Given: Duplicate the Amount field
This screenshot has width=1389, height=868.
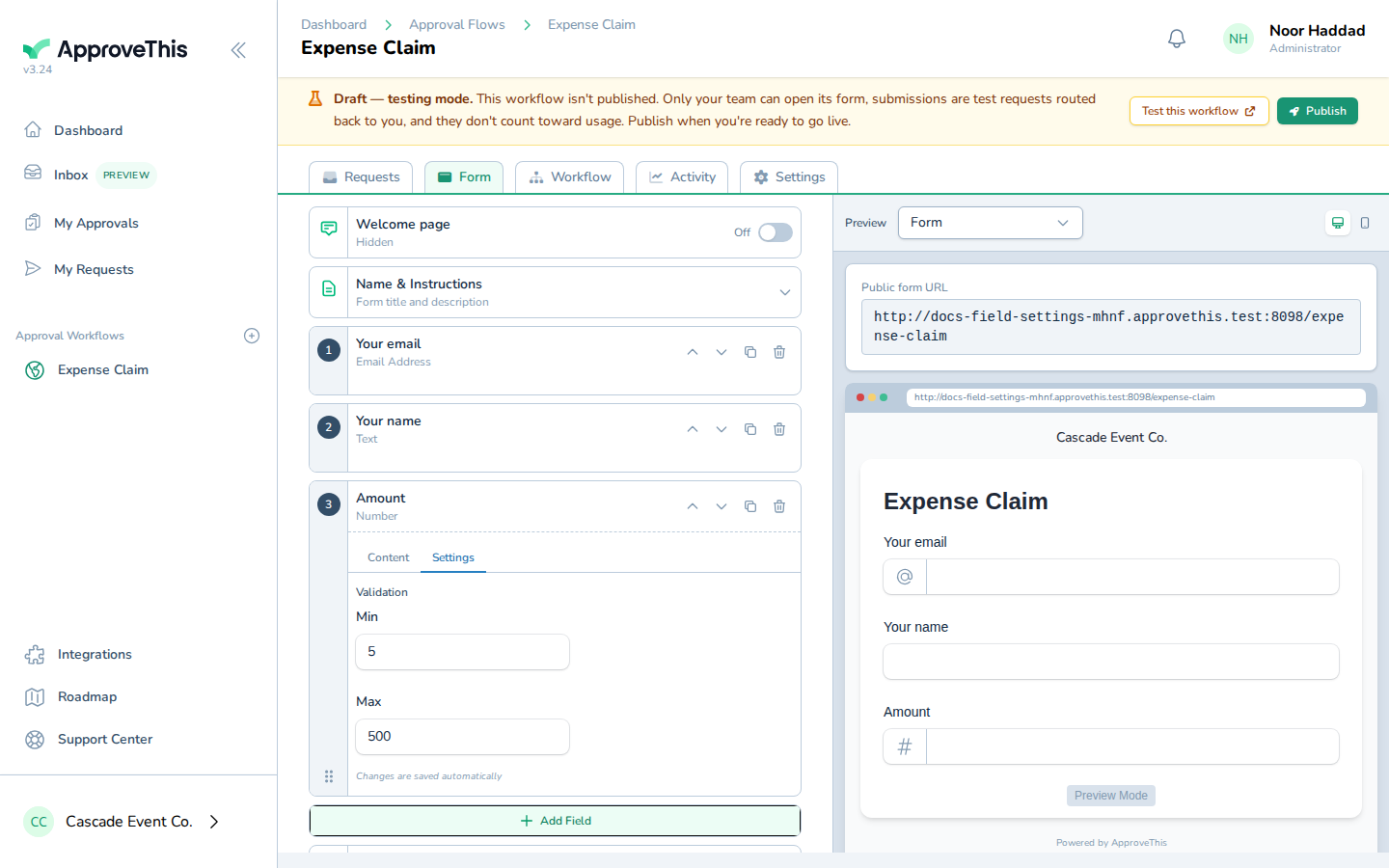Looking at the screenshot, I should pos(750,506).
